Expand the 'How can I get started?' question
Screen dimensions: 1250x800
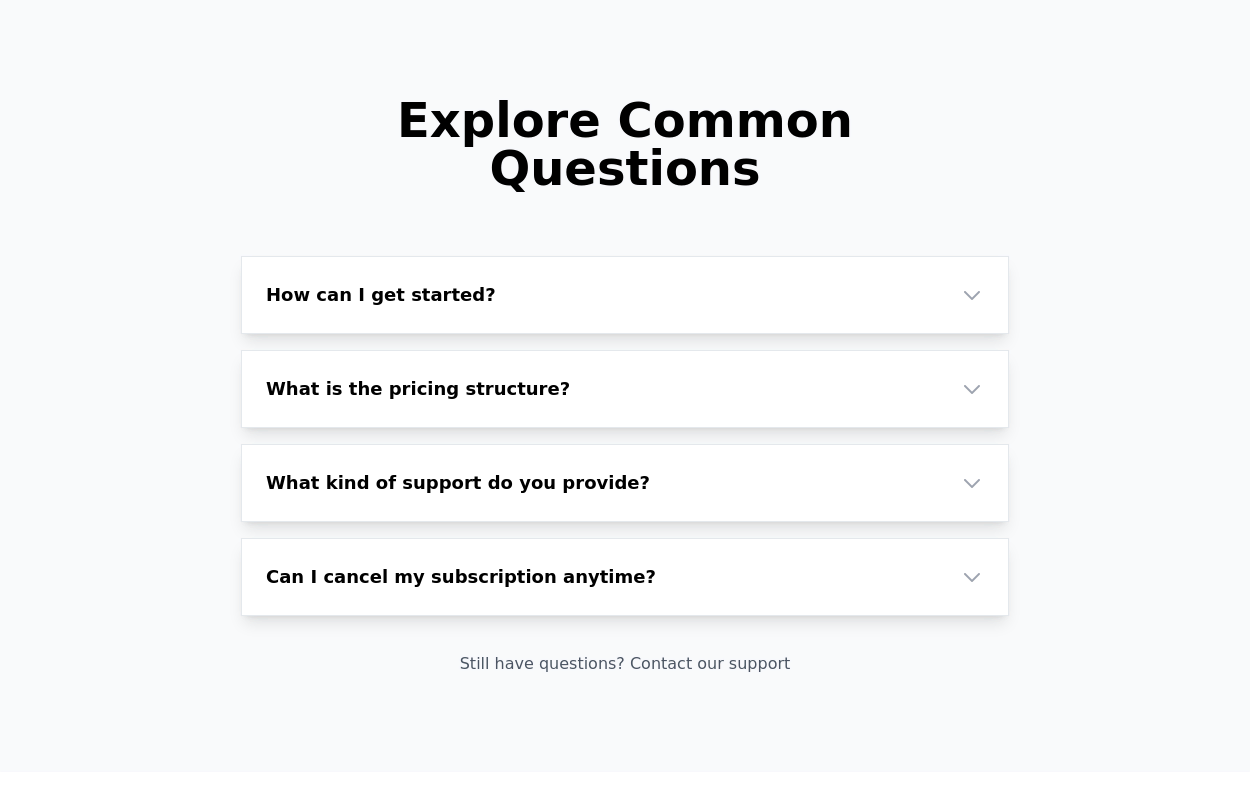pyautogui.click(x=381, y=295)
